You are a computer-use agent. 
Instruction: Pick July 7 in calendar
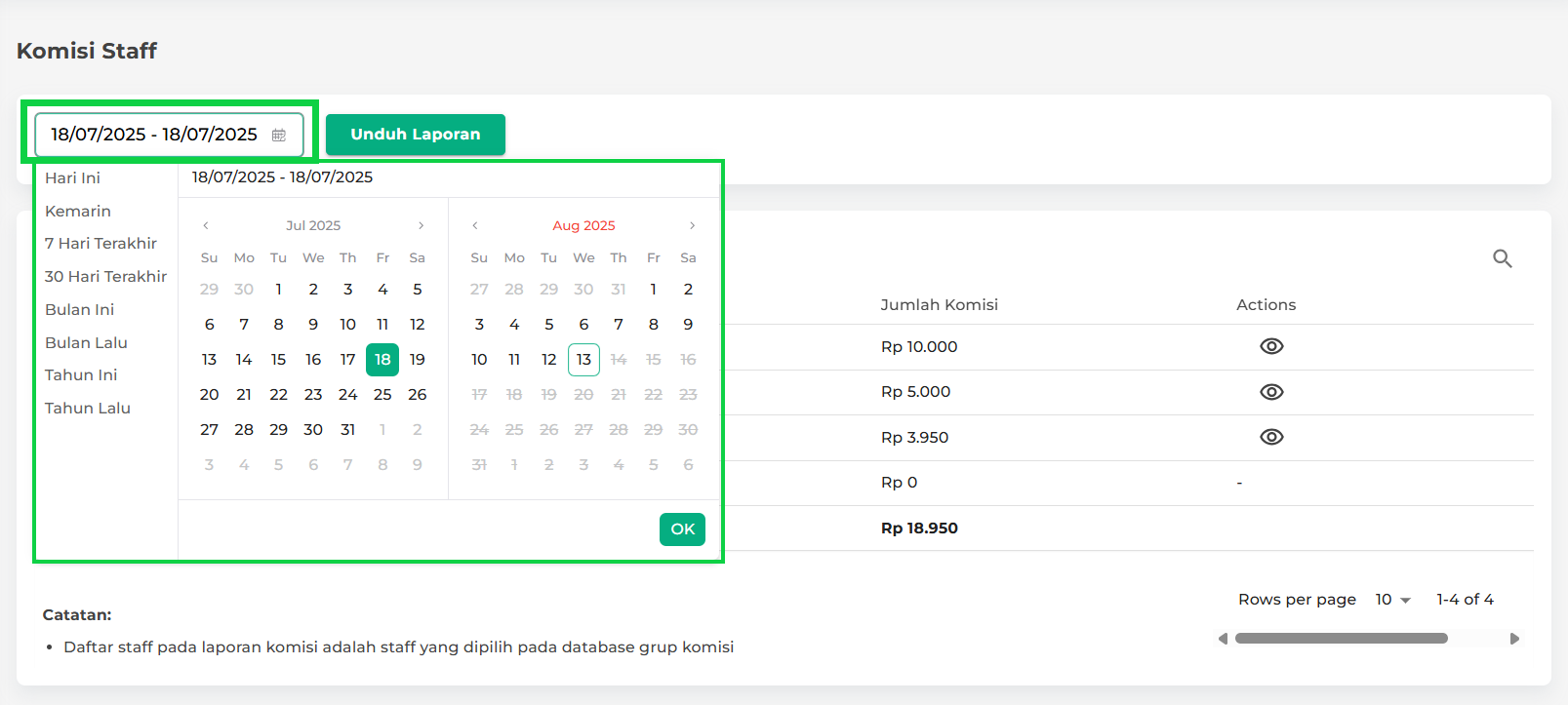(x=244, y=325)
